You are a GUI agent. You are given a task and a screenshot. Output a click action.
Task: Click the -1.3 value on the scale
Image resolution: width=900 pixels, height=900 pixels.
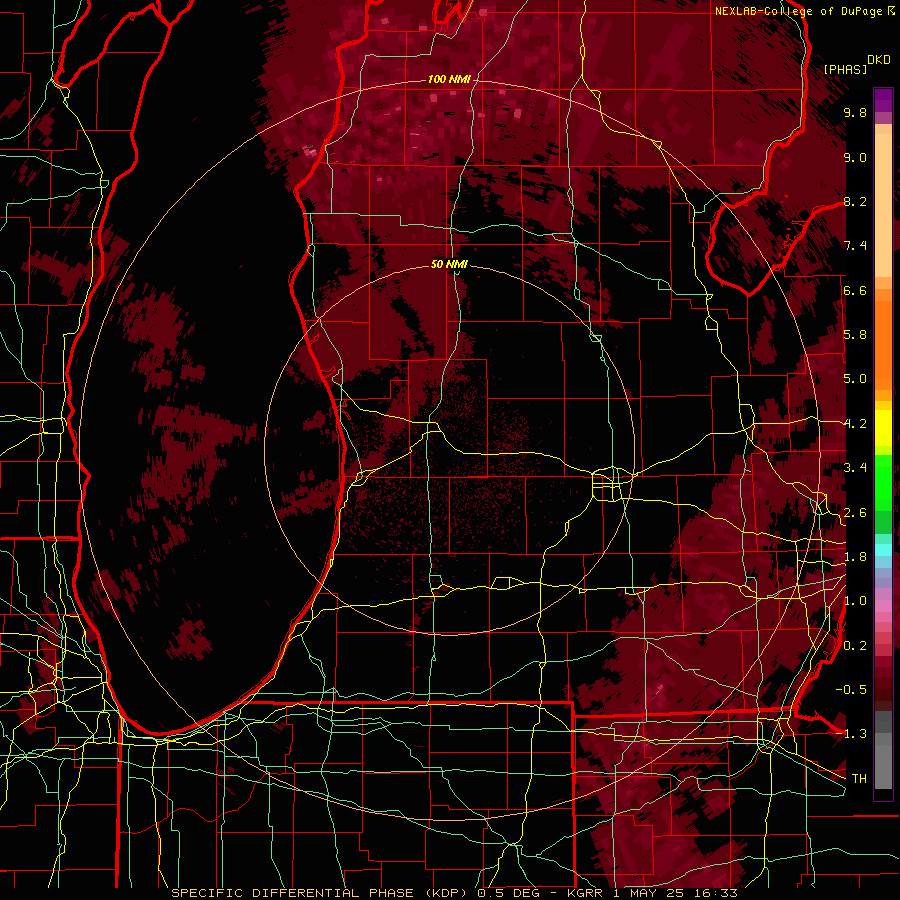point(851,734)
